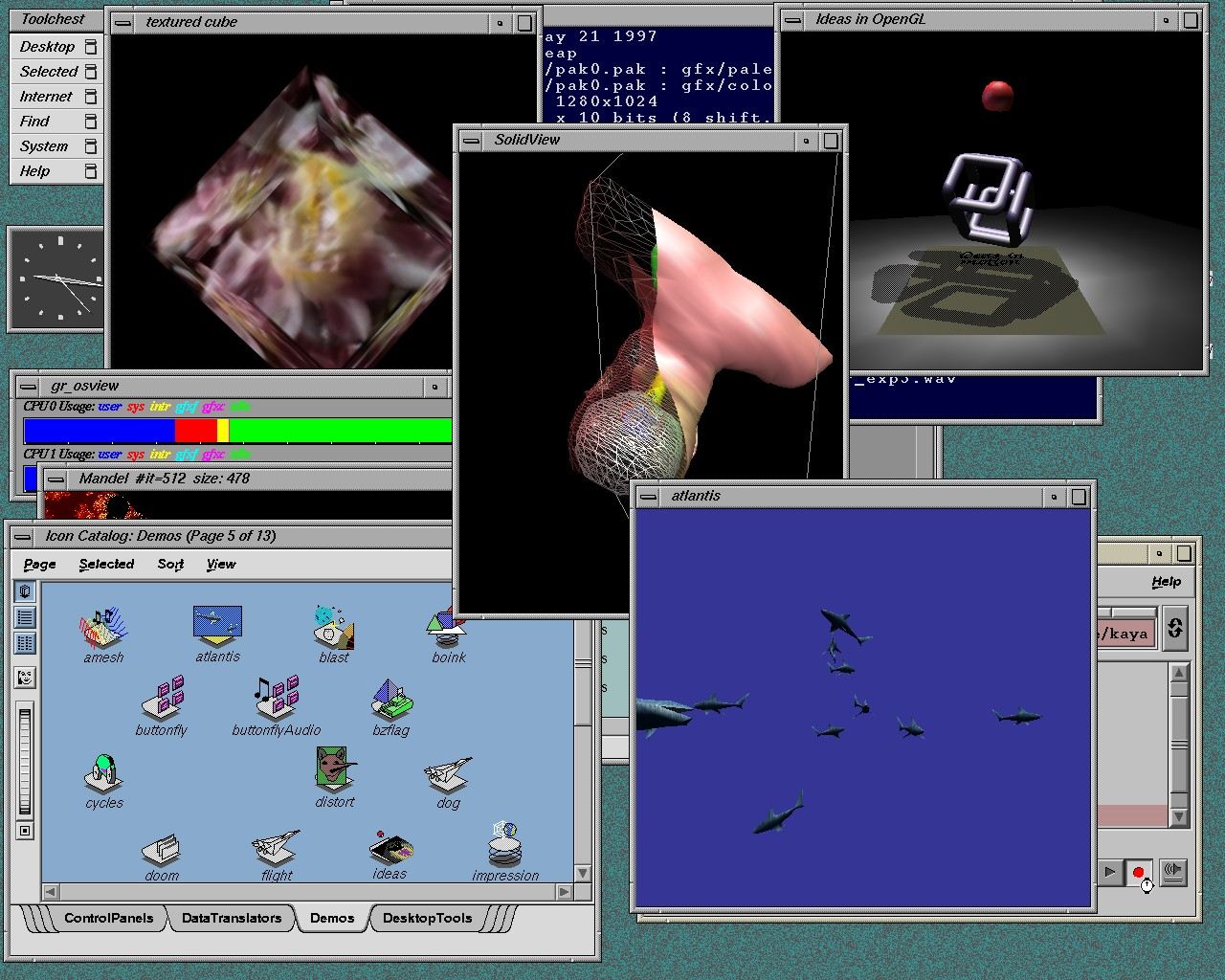Enable large icon view in Icon Catalog

pyautogui.click(x=26, y=591)
